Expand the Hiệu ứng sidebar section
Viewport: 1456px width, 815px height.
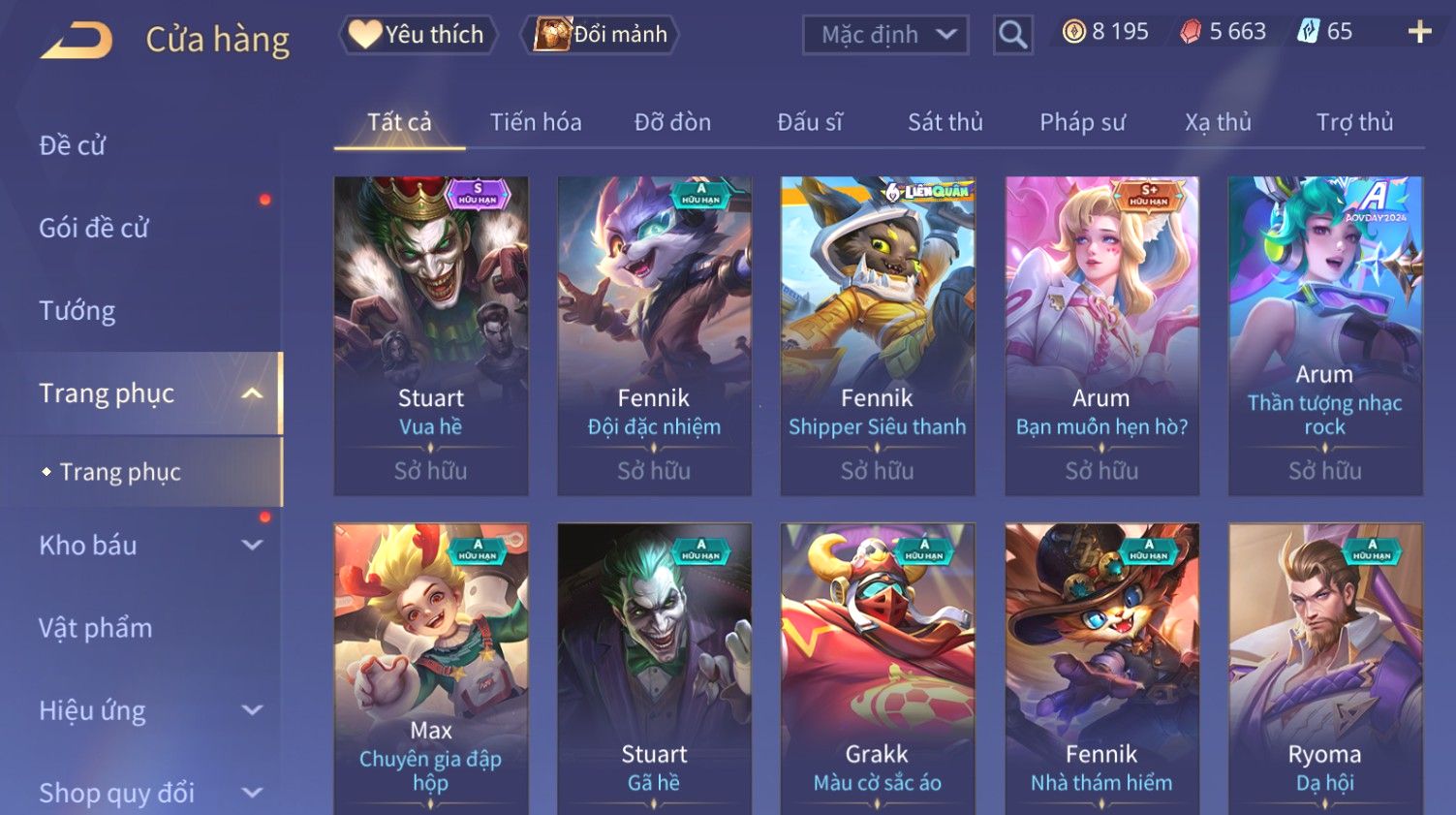pos(252,710)
